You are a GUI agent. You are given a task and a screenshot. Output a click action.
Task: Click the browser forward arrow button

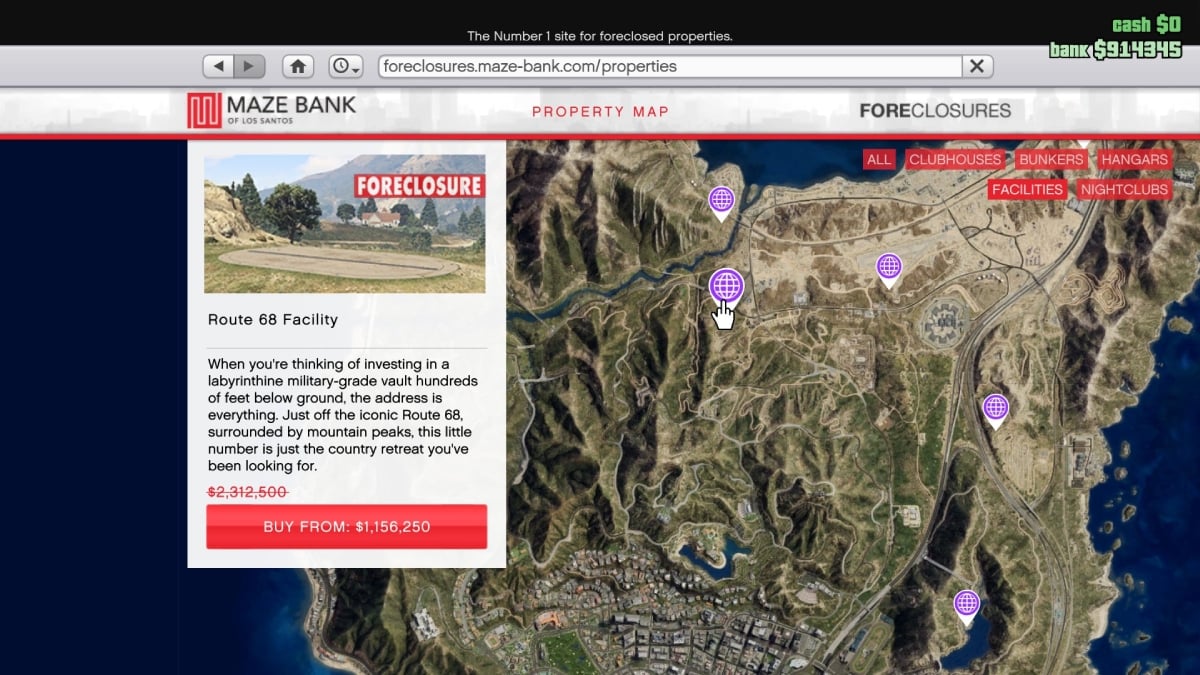[249, 66]
